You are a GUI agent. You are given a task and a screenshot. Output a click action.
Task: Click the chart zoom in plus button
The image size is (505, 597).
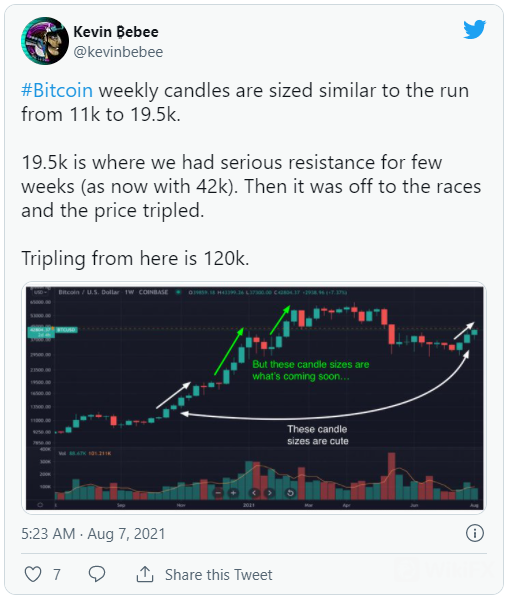click(233, 493)
